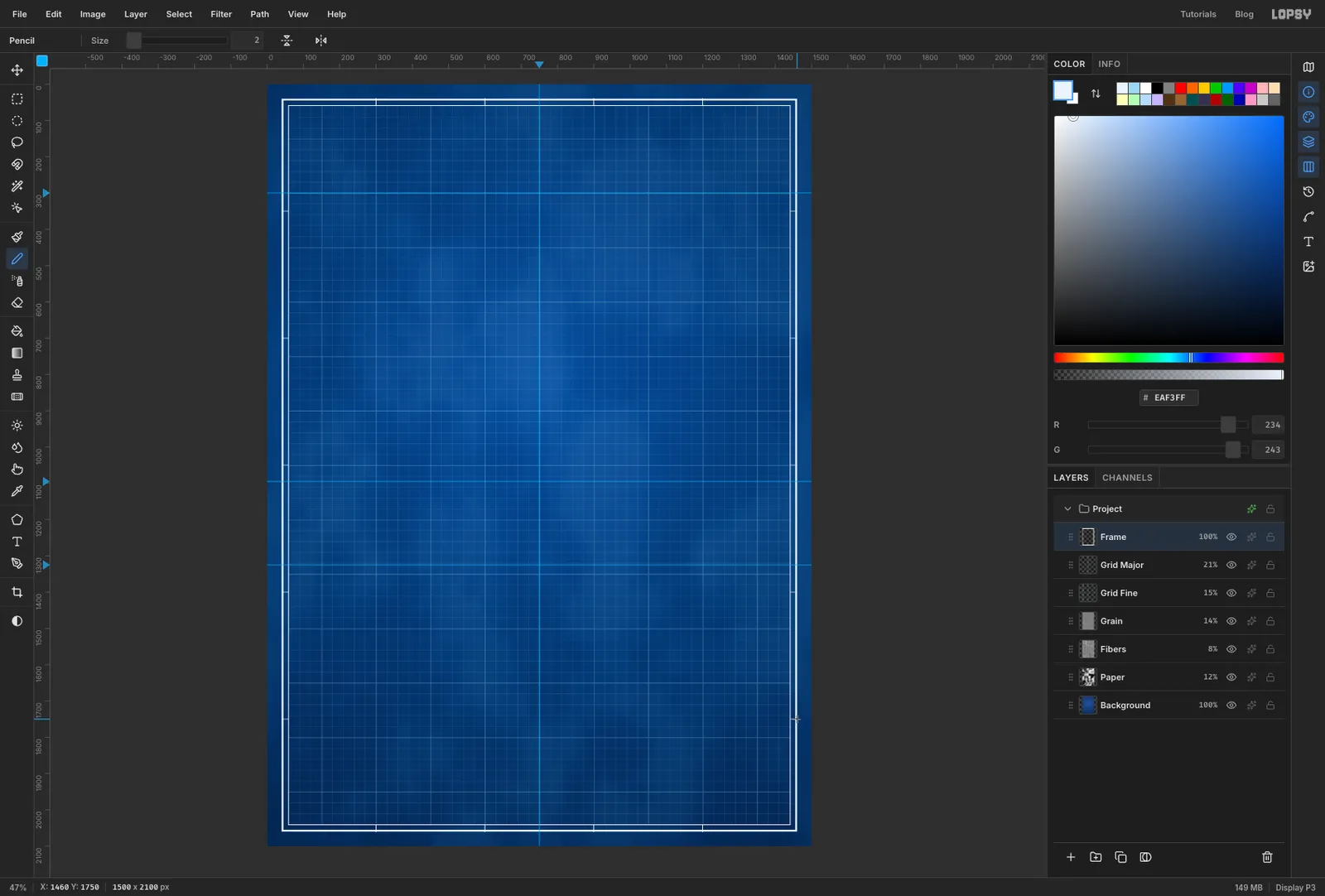Open the File menu
Screen dimensions: 1325x896
click(x=20, y=14)
